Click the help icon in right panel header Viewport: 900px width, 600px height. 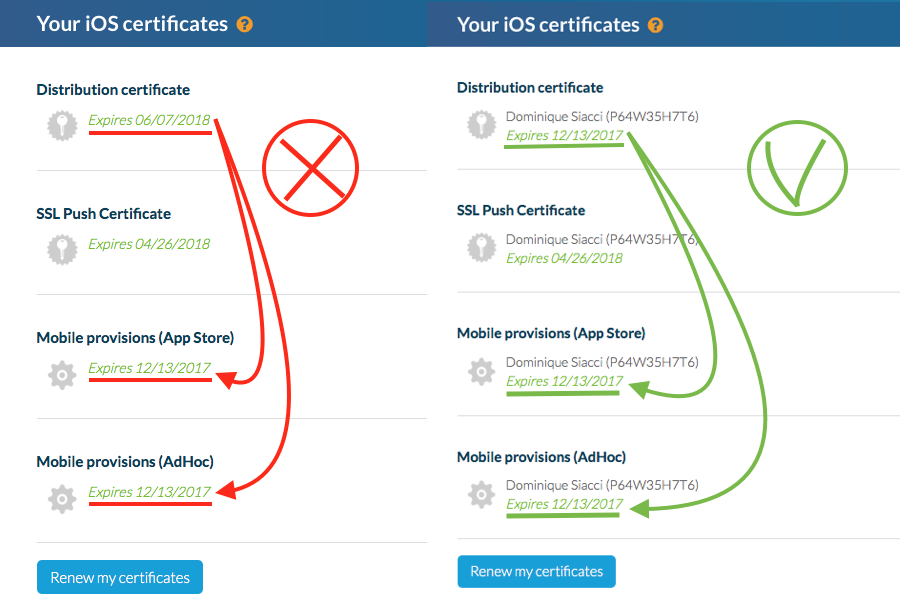pyautogui.click(x=656, y=25)
